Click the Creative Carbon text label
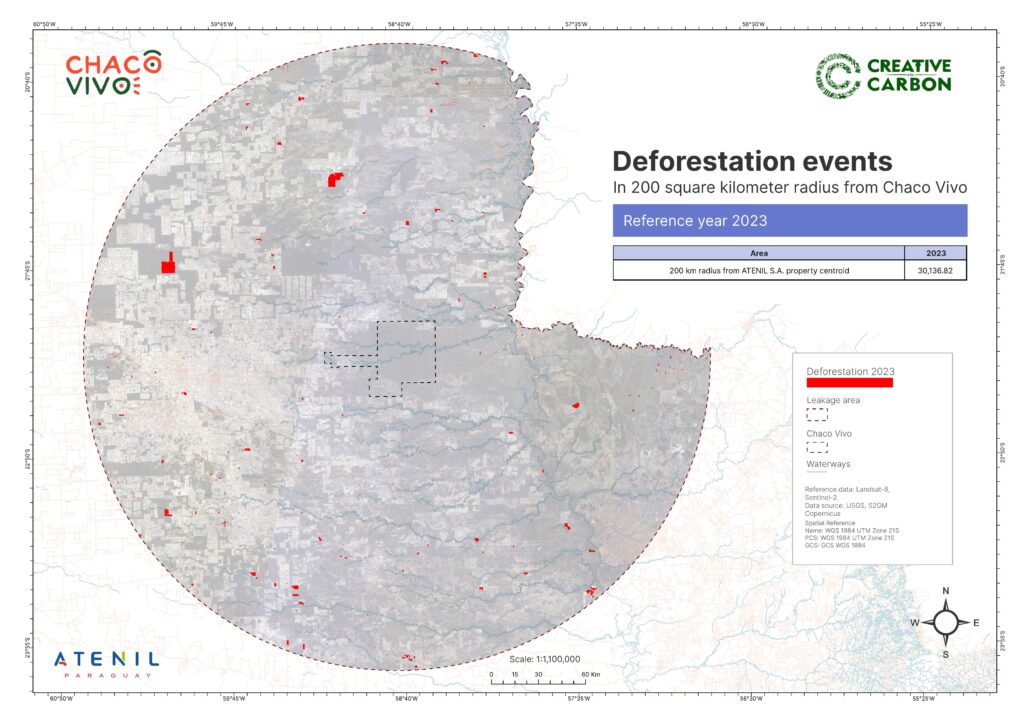 click(908, 75)
